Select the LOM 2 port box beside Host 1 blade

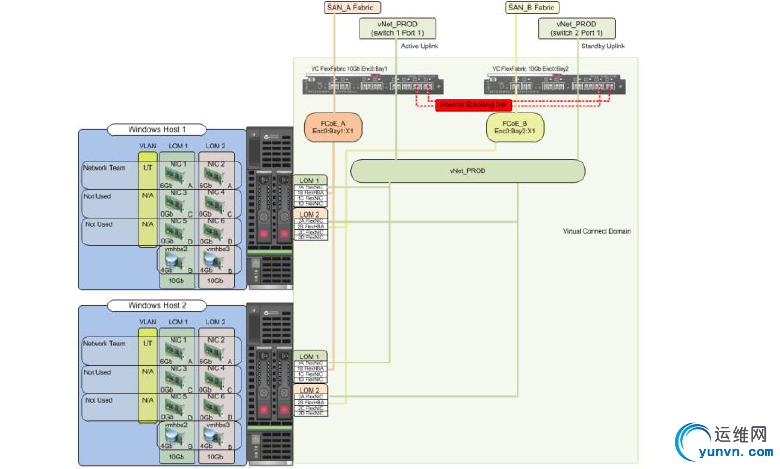[x=310, y=225]
